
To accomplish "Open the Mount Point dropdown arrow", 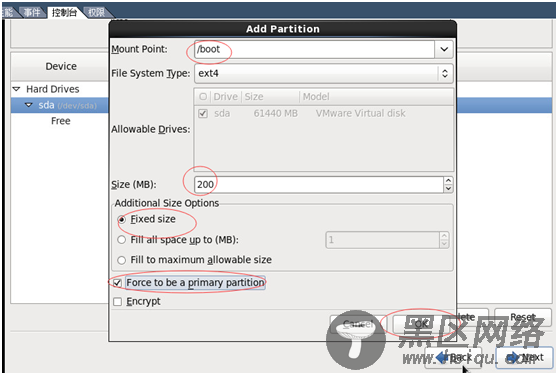I will 444,49.
